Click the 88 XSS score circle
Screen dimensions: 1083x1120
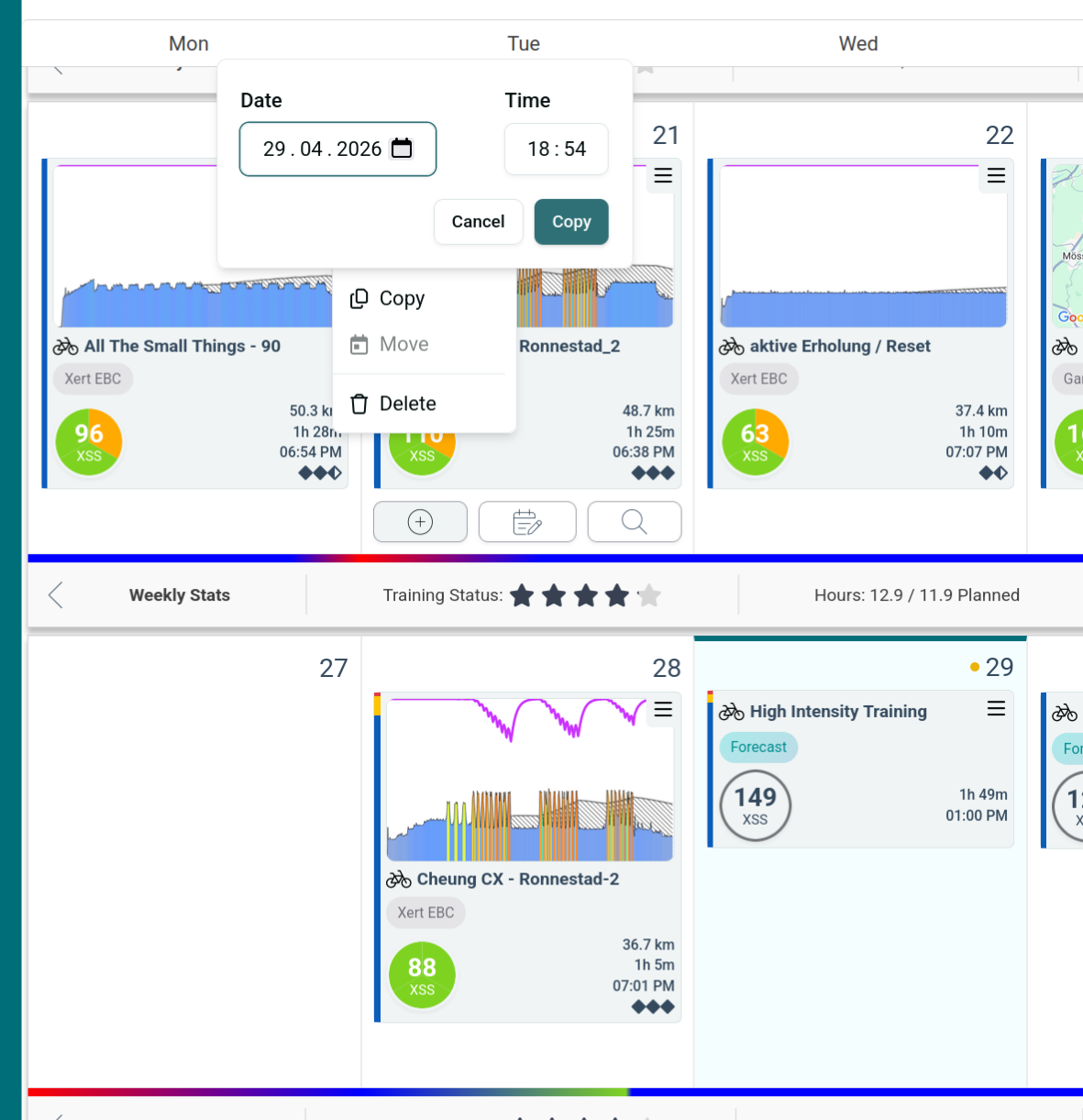coord(422,975)
